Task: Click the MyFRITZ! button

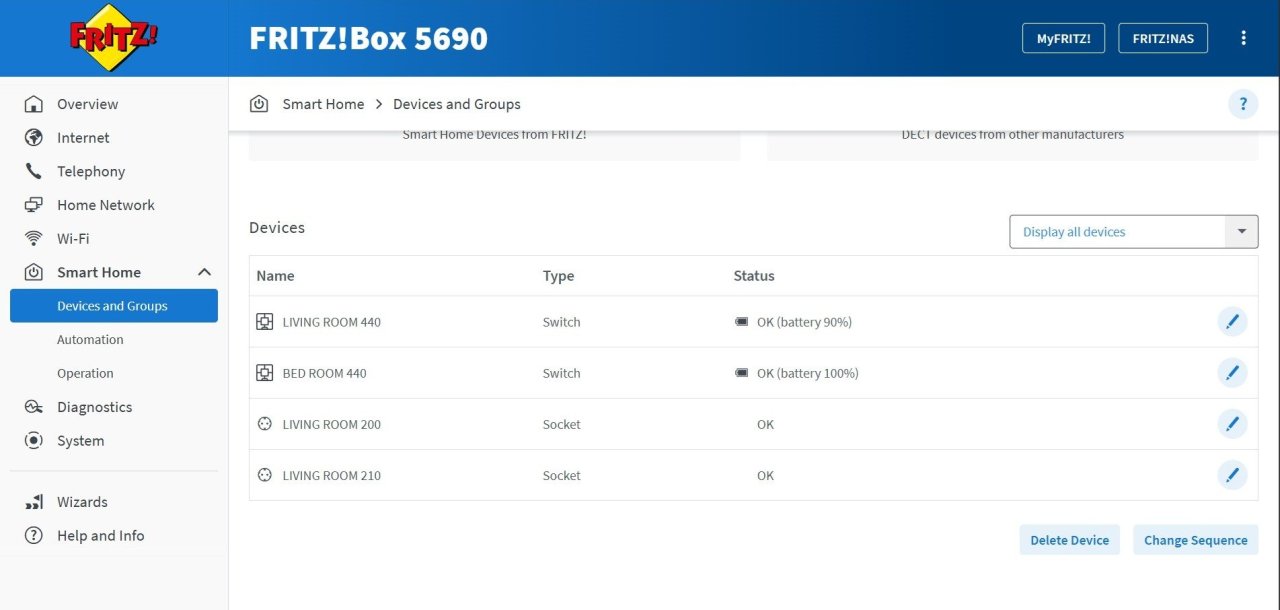Action: [x=1063, y=38]
